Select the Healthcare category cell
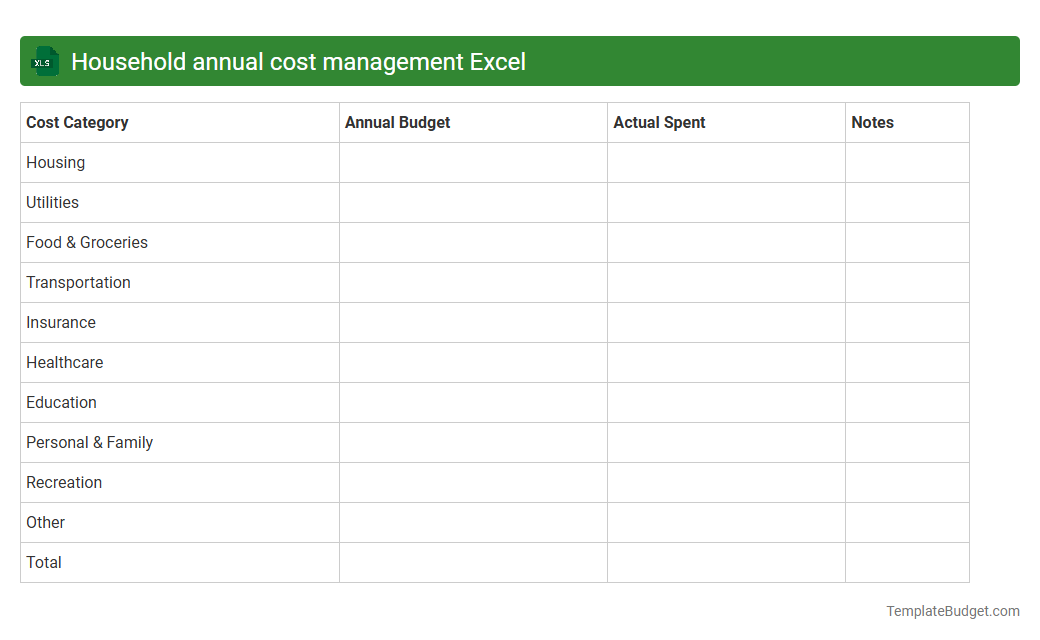Viewport: 1040px width, 640px height. pyautogui.click(x=65, y=362)
